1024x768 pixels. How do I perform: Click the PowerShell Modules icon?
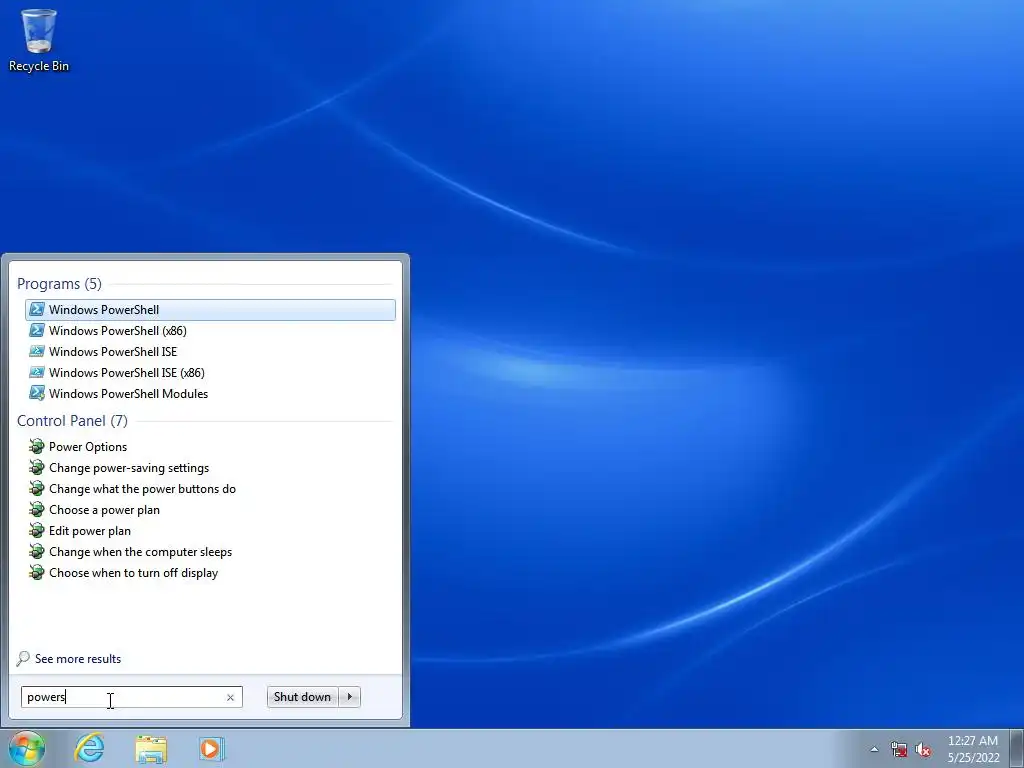click(37, 393)
